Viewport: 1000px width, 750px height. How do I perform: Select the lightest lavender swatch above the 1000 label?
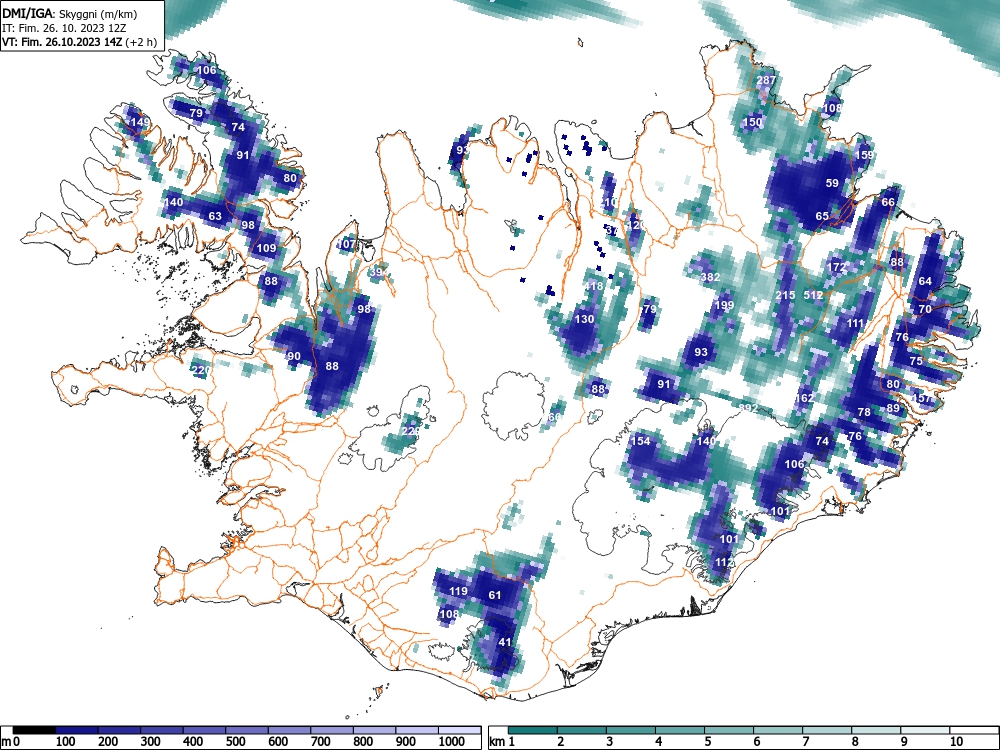[x=460, y=730]
